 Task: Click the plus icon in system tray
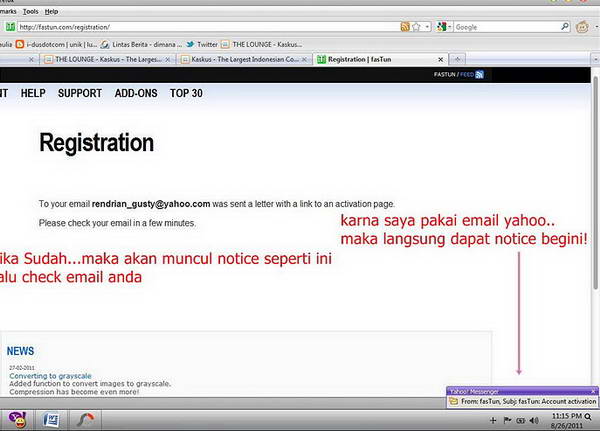493,420
